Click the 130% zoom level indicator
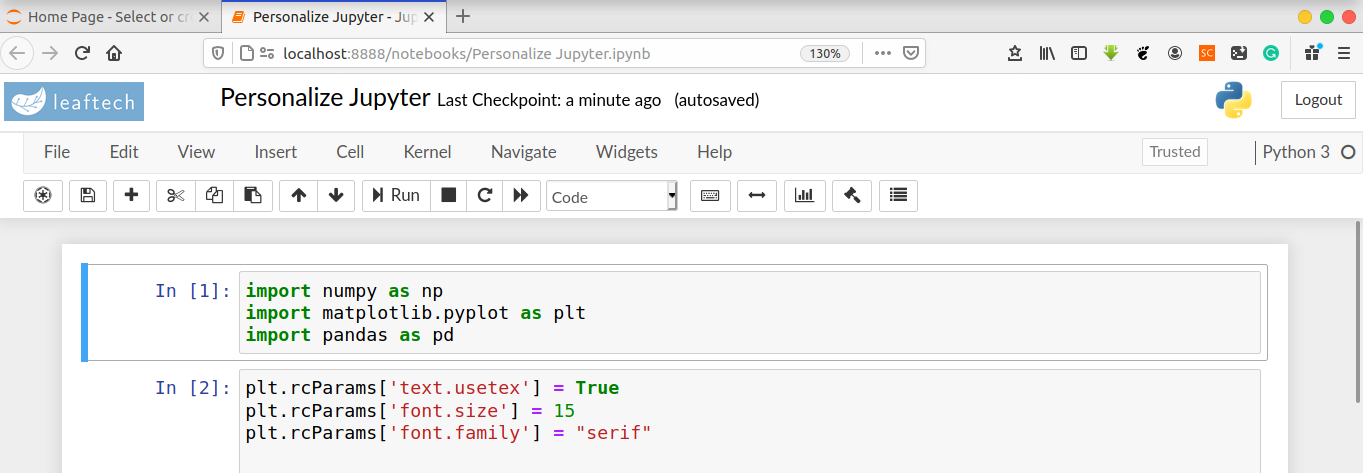1363x473 pixels. [x=825, y=53]
